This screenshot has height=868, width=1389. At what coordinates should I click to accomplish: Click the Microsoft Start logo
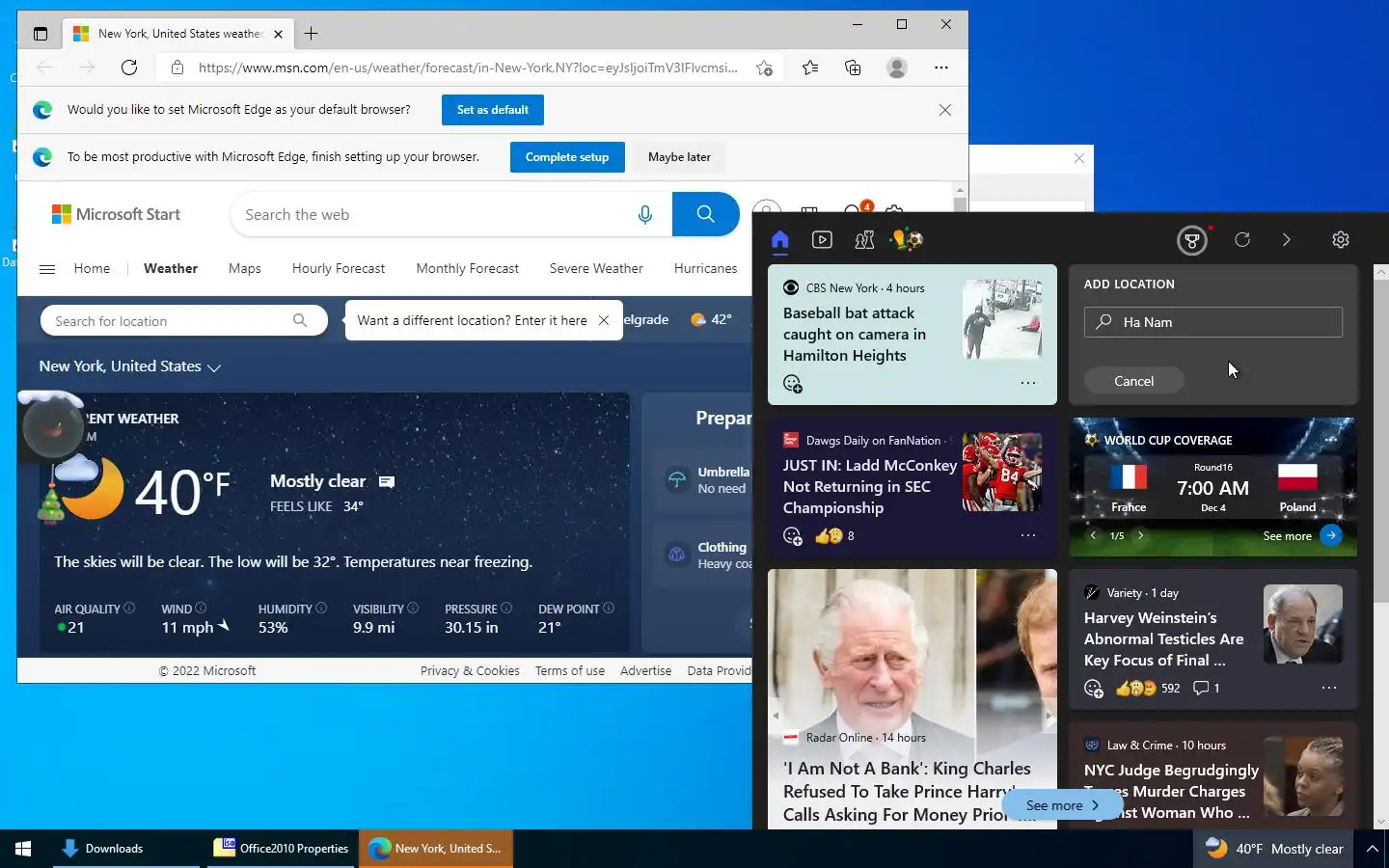click(x=116, y=214)
